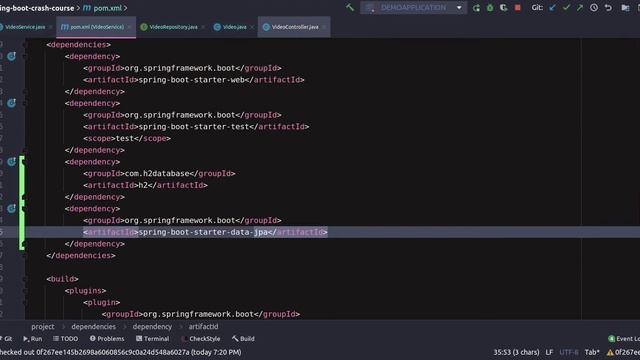The height and width of the screenshot is (360, 640).
Task: Click gutter icon beside the h2 dependency
Action: (x=11, y=162)
